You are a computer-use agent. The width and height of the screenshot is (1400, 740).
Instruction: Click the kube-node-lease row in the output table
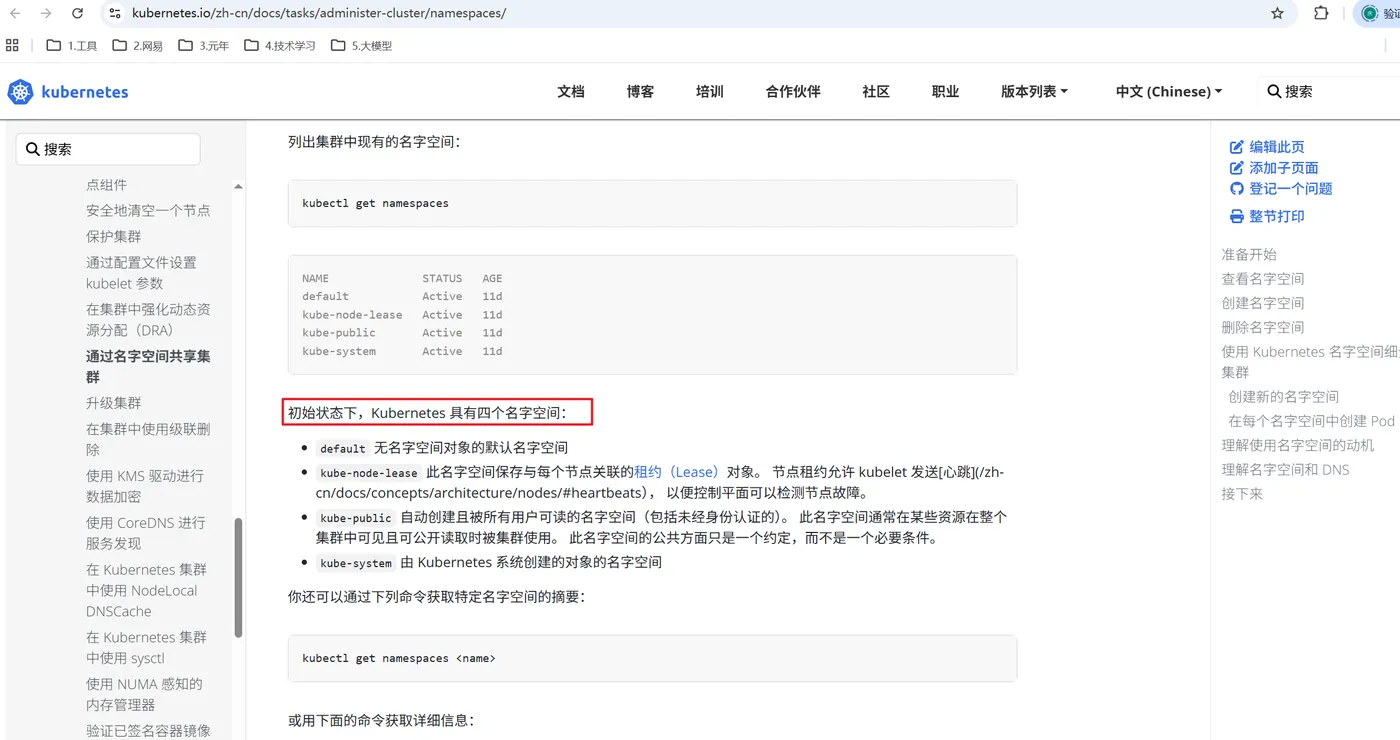pyautogui.click(x=402, y=314)
